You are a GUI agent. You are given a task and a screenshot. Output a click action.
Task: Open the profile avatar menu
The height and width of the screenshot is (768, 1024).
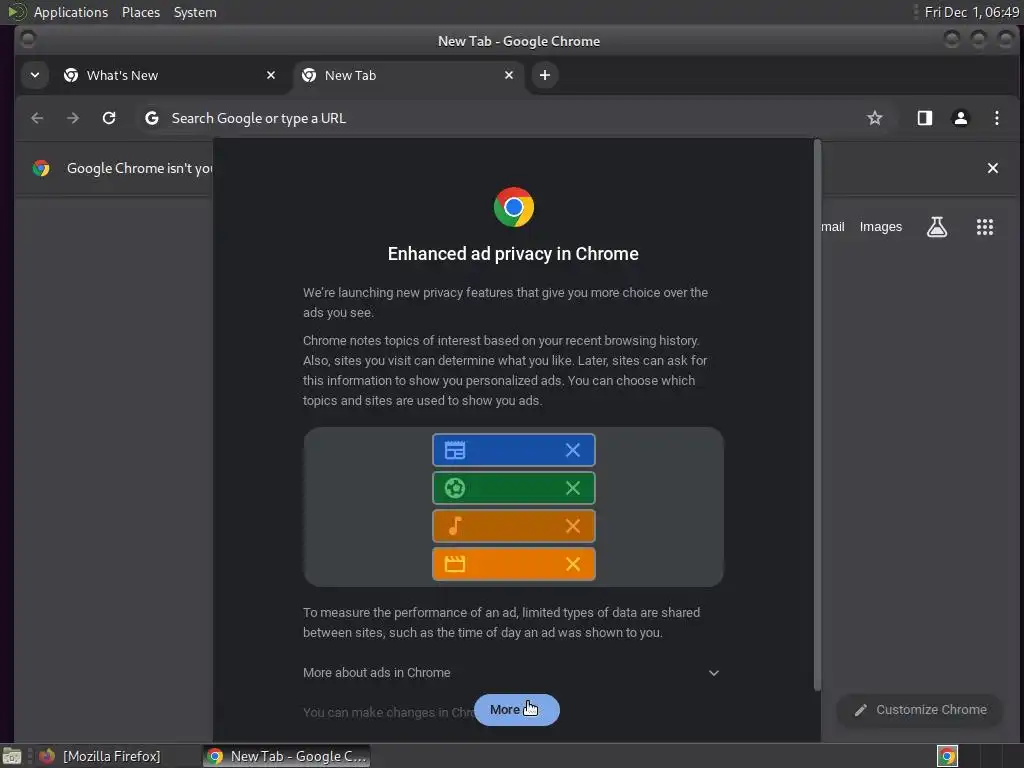(961, 118)
